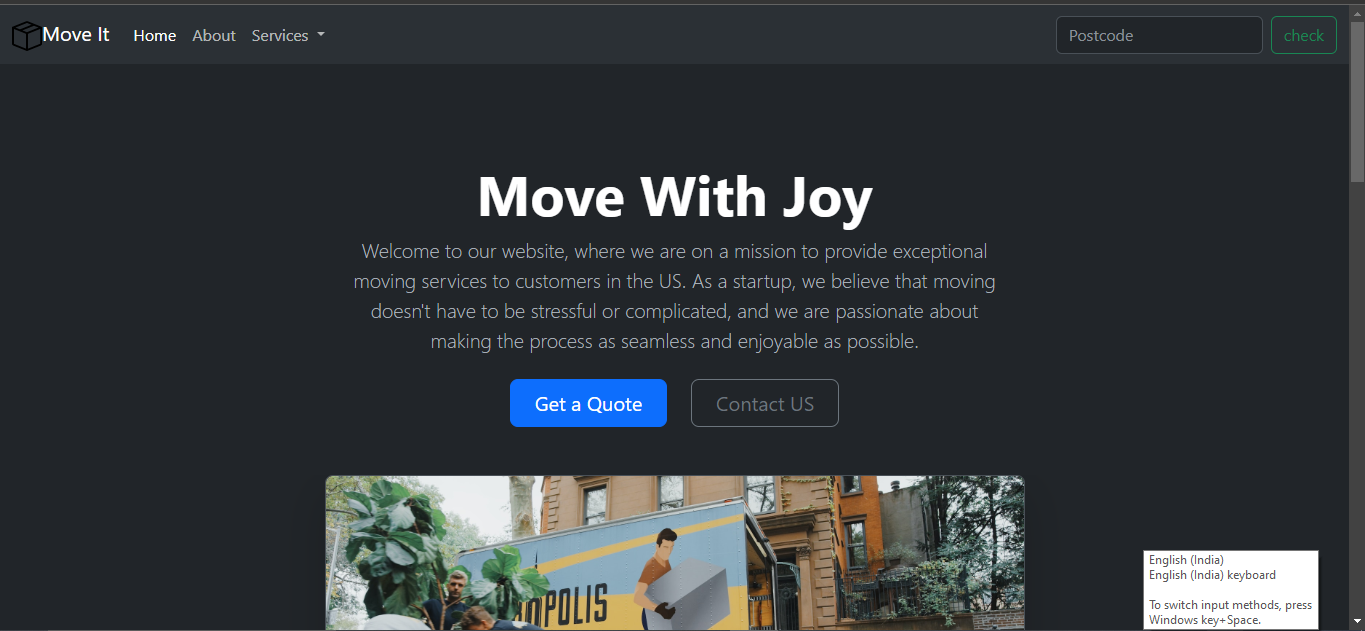Focus the Postcode input field

point(1159,35)
